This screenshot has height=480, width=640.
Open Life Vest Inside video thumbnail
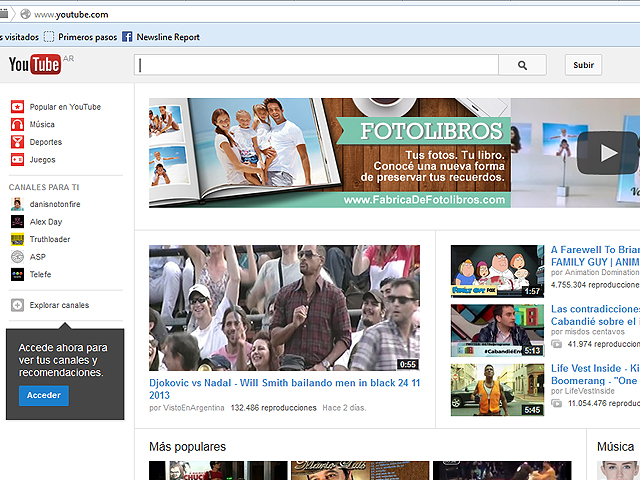tap(497, 389)
